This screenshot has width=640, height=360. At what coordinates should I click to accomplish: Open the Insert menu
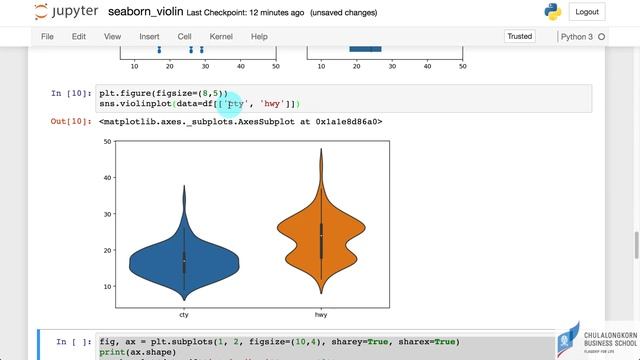click(149, 37)
